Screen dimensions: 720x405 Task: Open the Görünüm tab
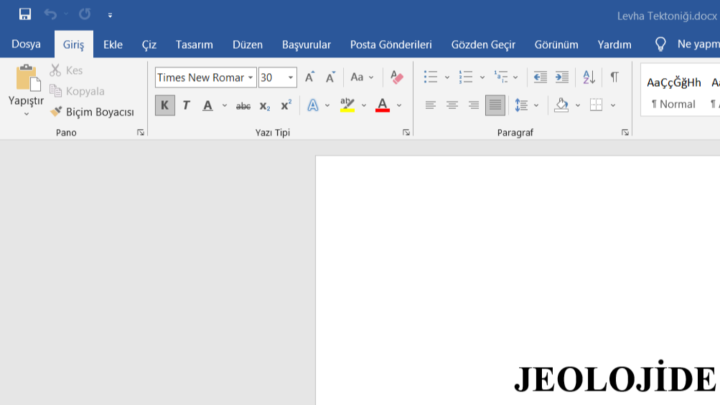(556, 45)
